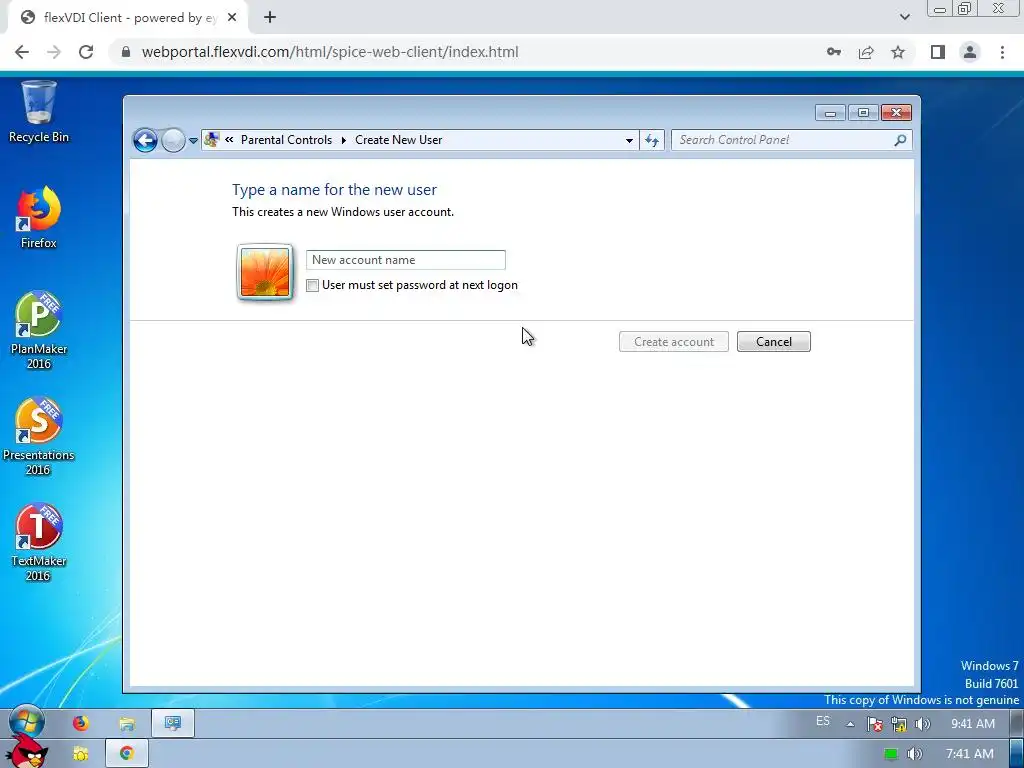The image size is (1024, 768).
Task: Click the network tray icon
Action: (x=899, y=724)
